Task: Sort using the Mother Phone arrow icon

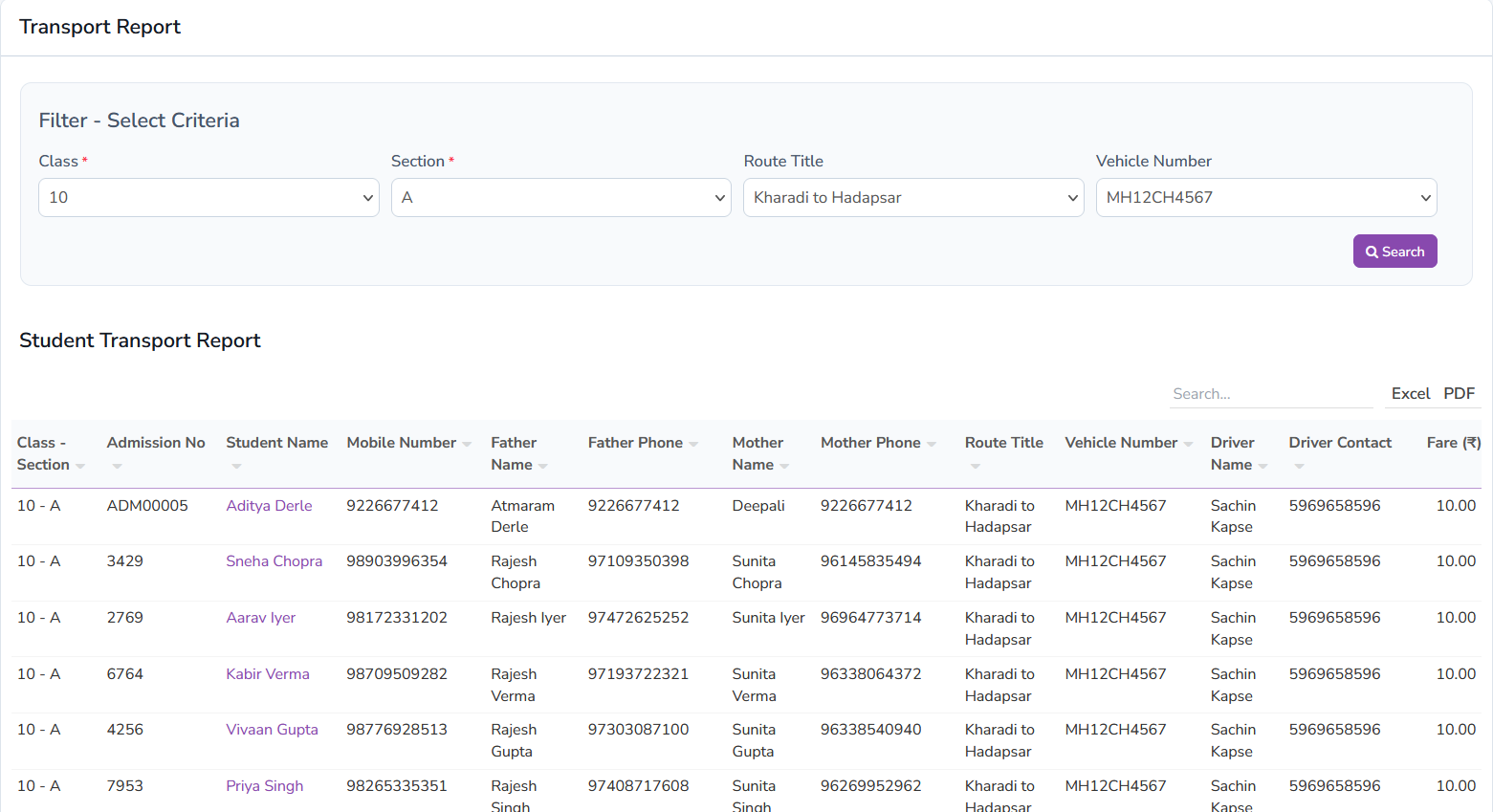Action: [932, 444]
